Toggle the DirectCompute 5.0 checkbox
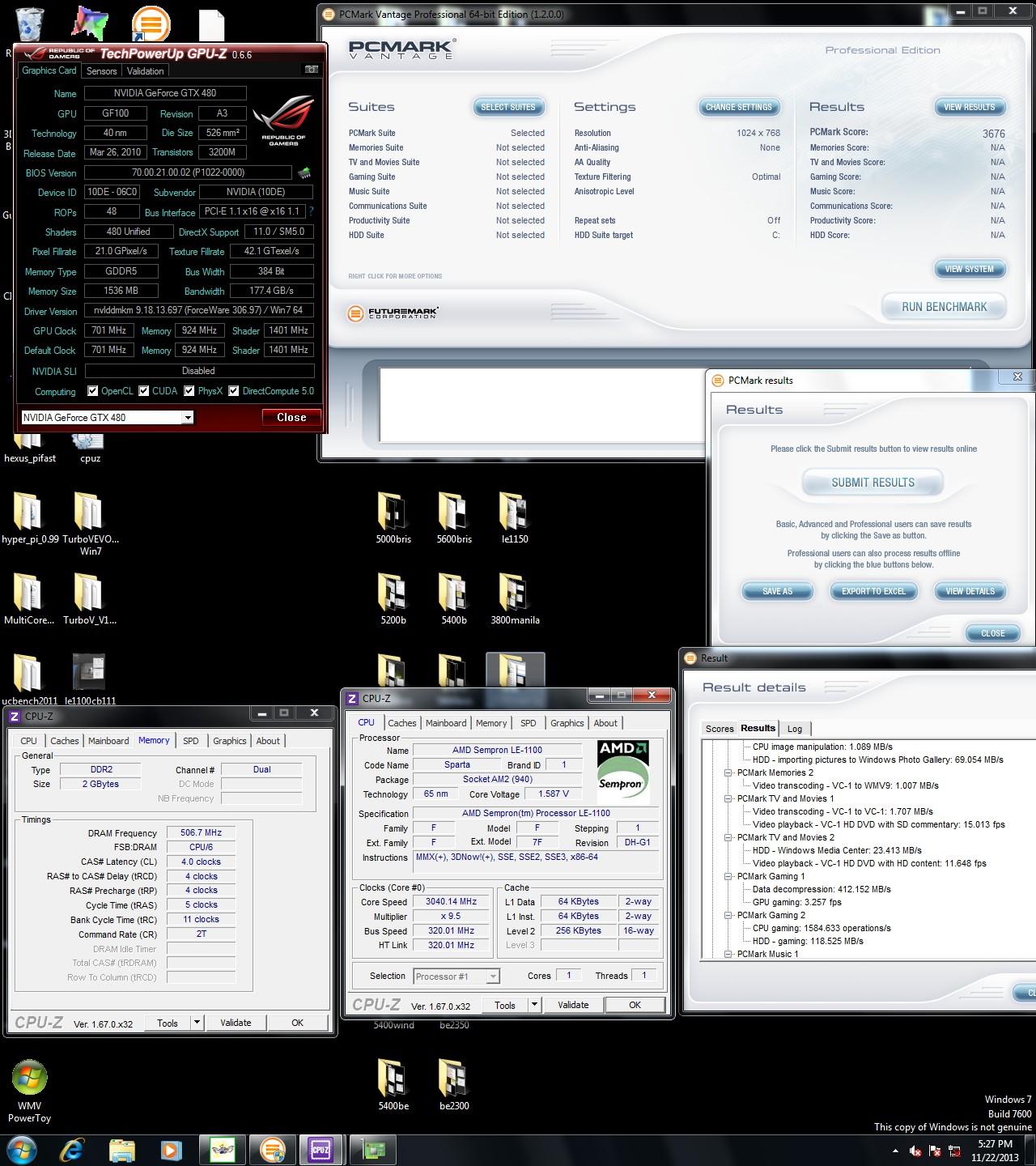The width and height of the screenshot is (1036, 1166). click(234, 391)
